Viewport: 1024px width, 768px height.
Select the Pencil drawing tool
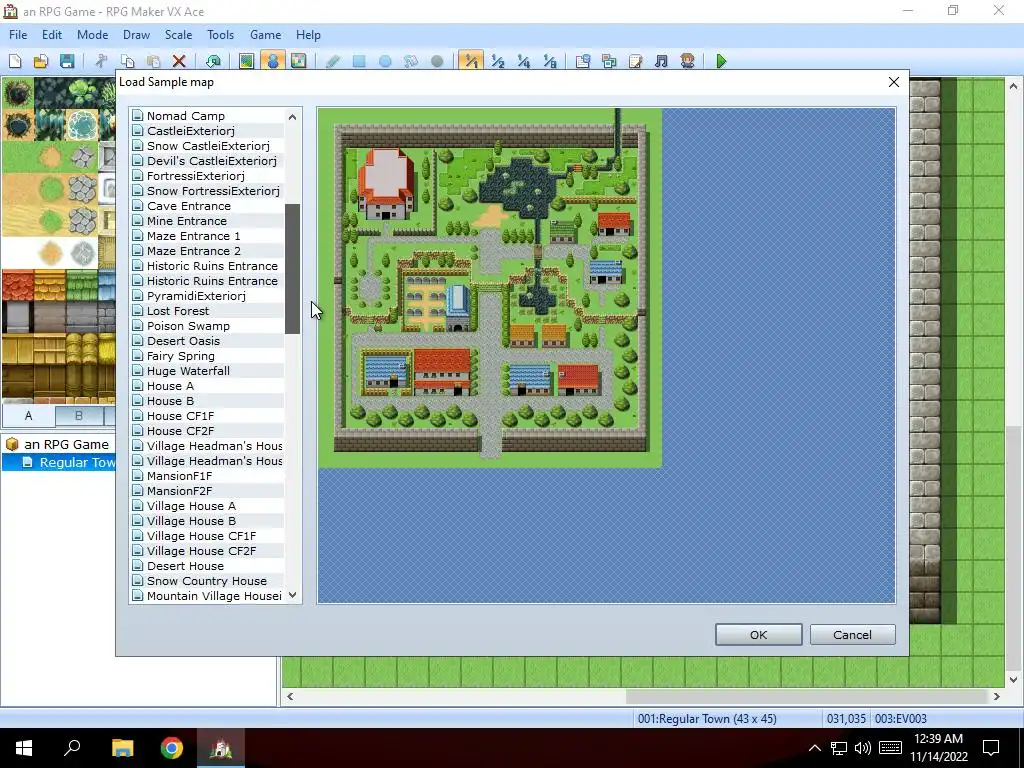pyautogui.click(x=332, y=61)
